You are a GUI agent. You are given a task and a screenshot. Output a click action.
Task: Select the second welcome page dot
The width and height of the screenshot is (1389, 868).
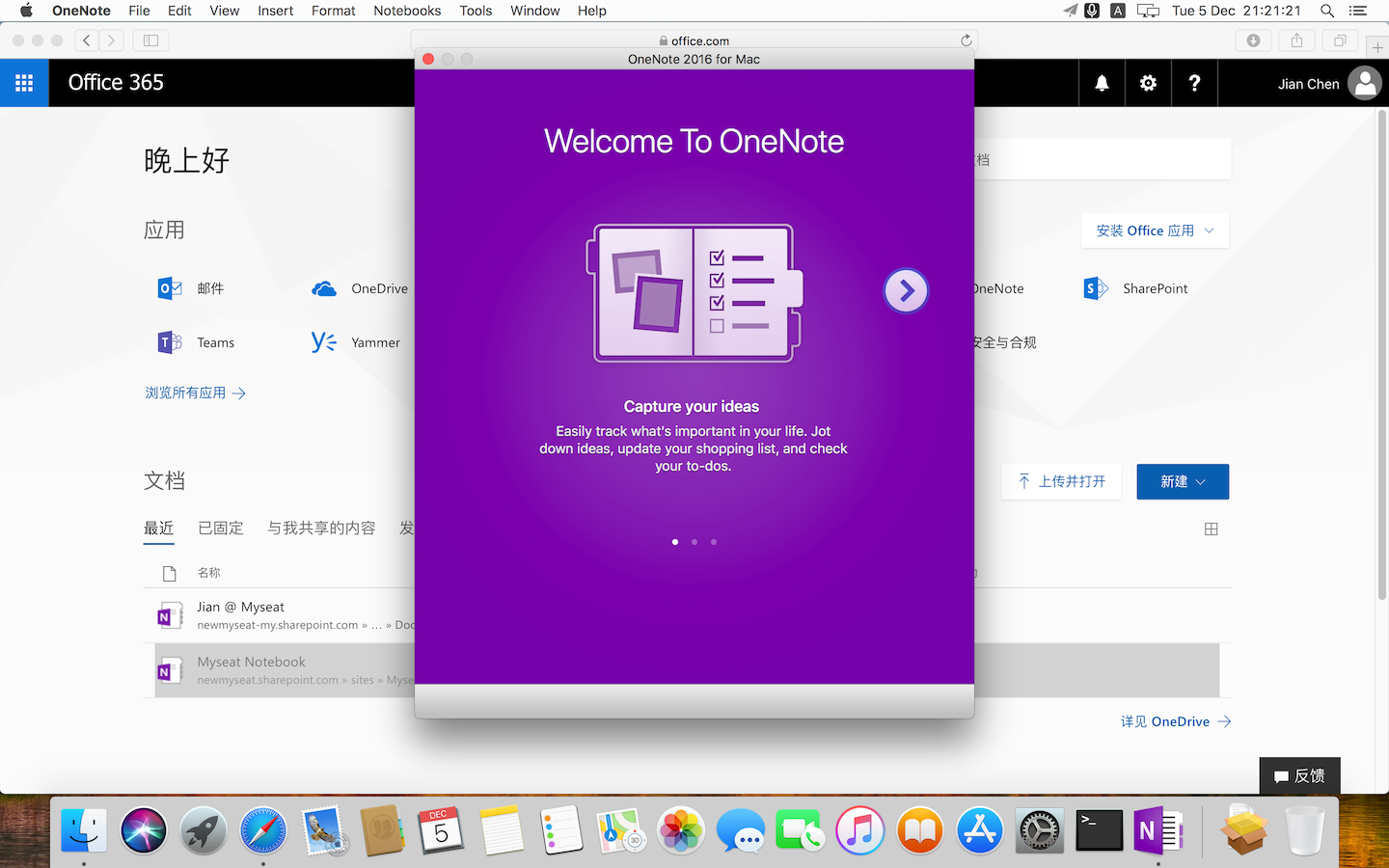click(694, 542)
